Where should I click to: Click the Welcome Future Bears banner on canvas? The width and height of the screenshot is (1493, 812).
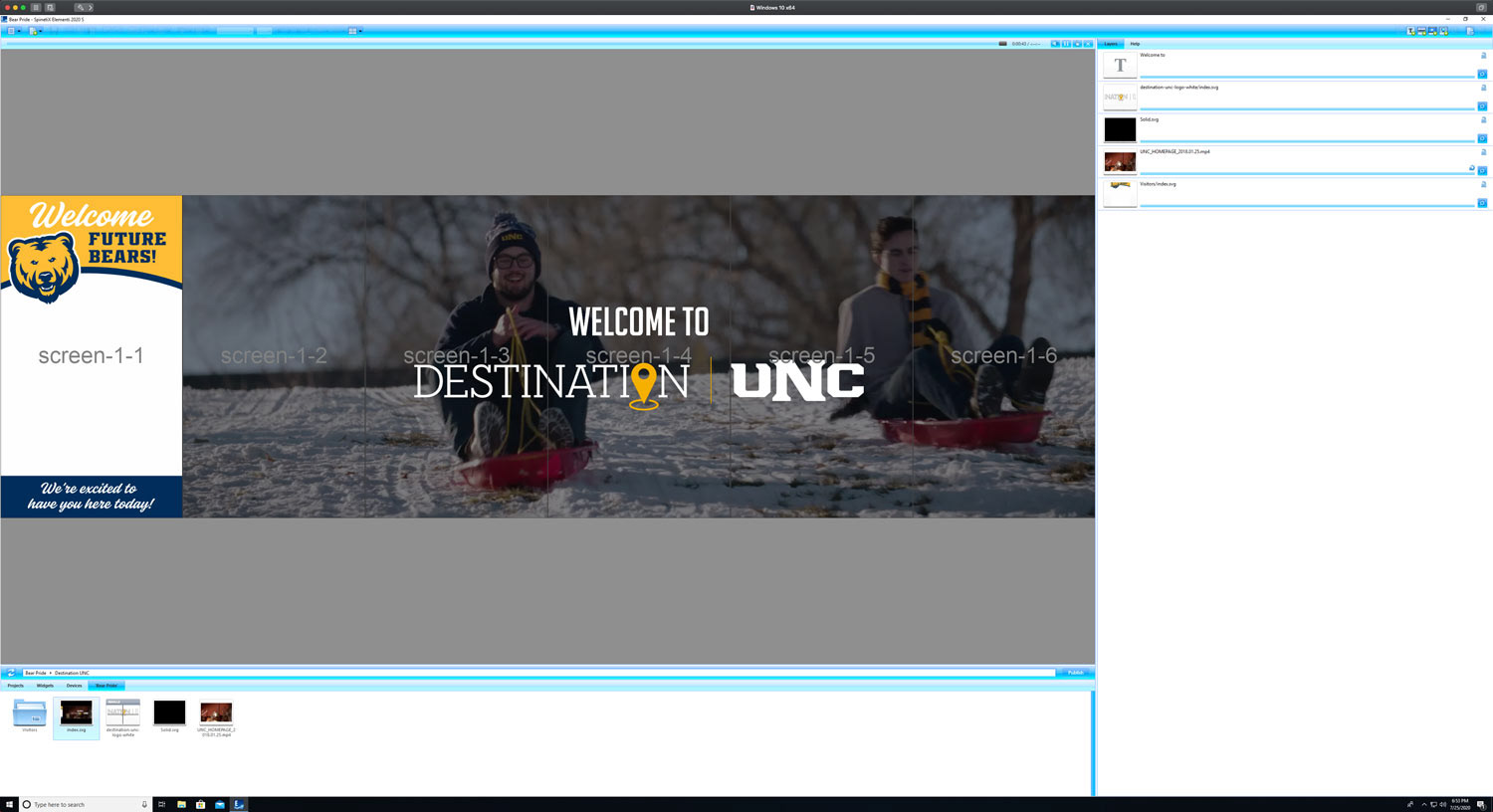92,250
